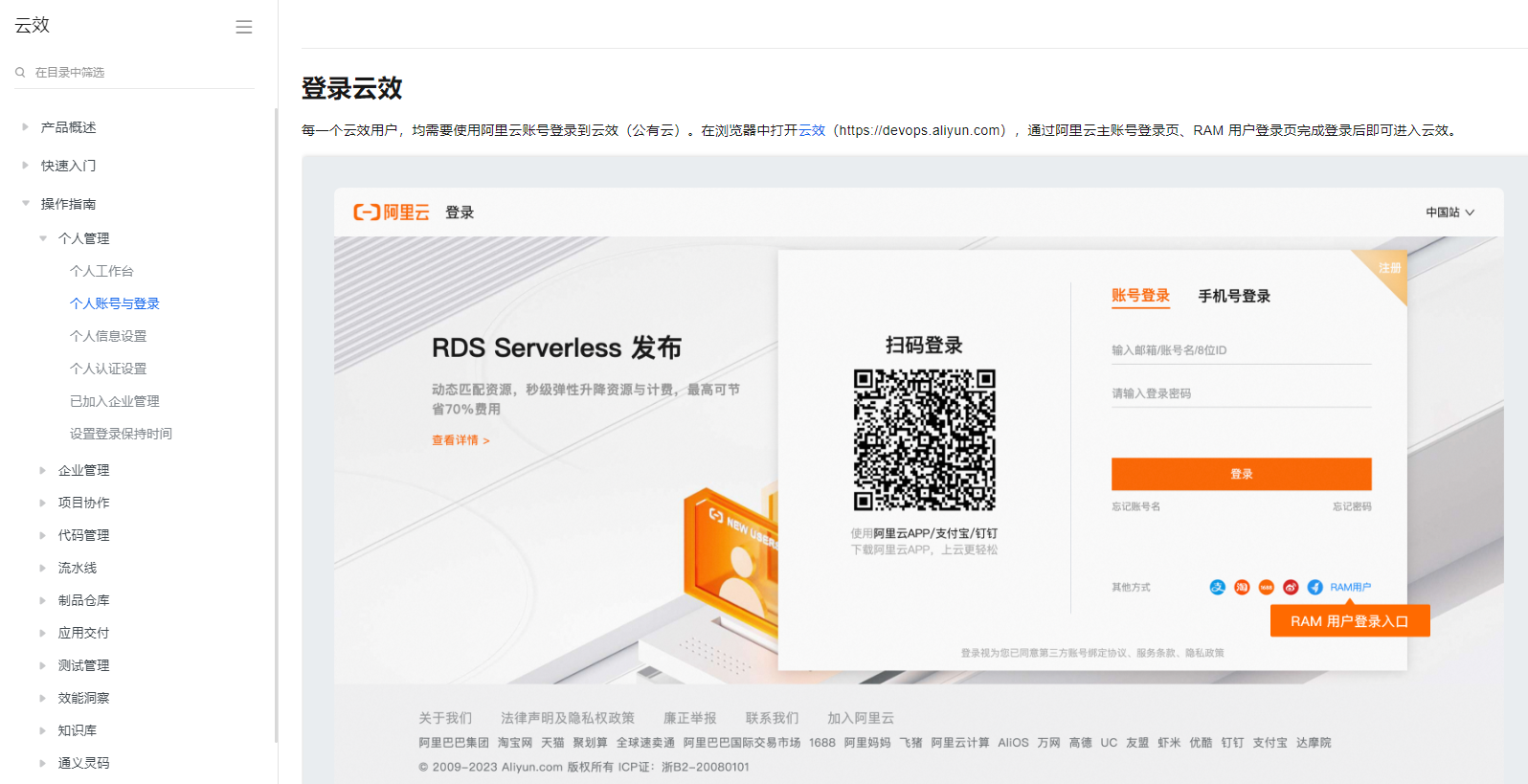Open the 个人认证设置 page
Image resolution: width=1528 pixels, height=784 pixels.
(108, 369)
